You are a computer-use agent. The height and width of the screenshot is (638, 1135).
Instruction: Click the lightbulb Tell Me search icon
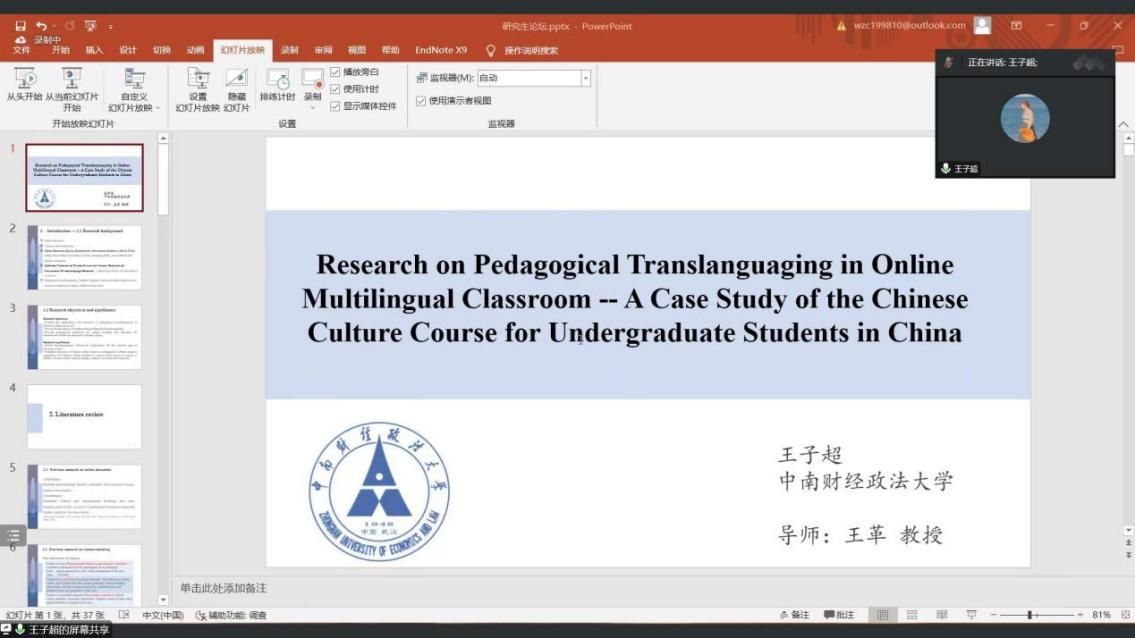(x=491, y=51)
